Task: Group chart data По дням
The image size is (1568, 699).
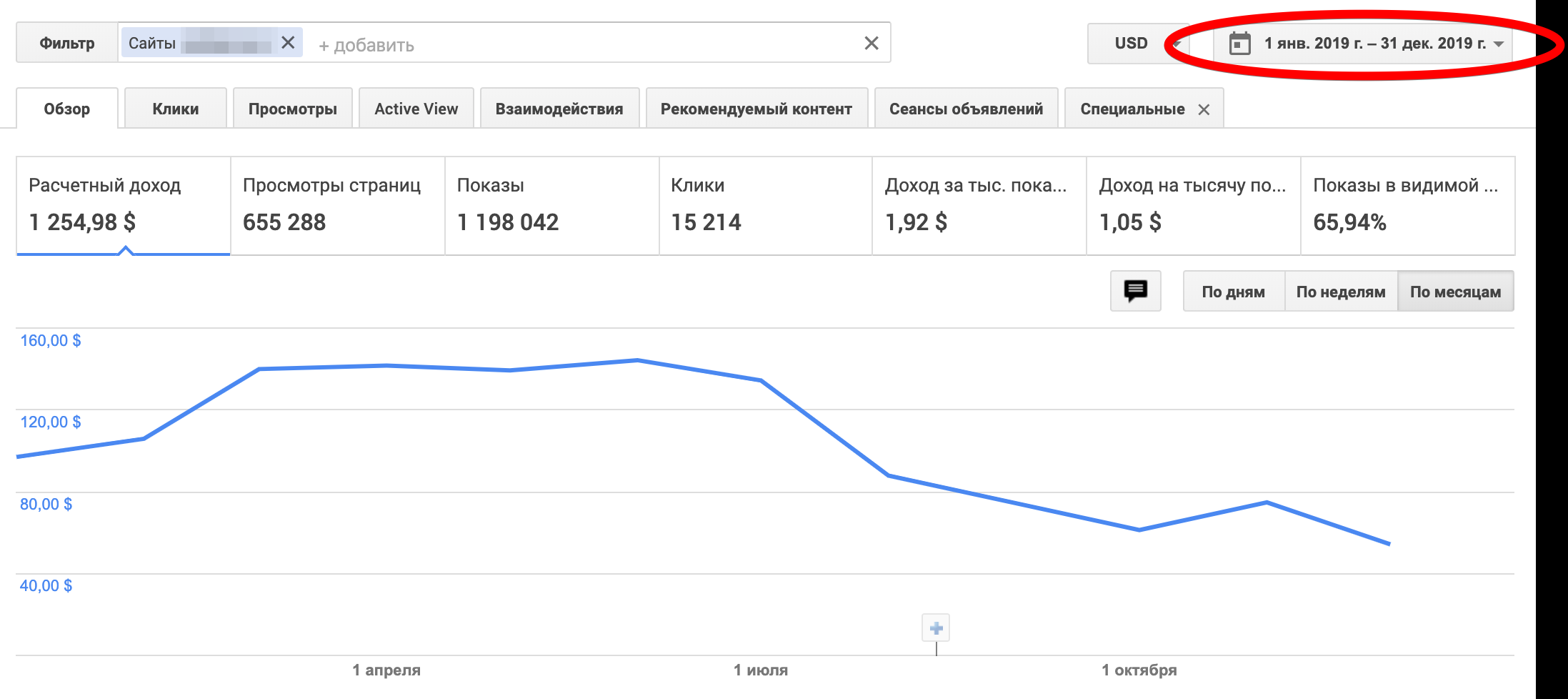Action: (1233, 292)
